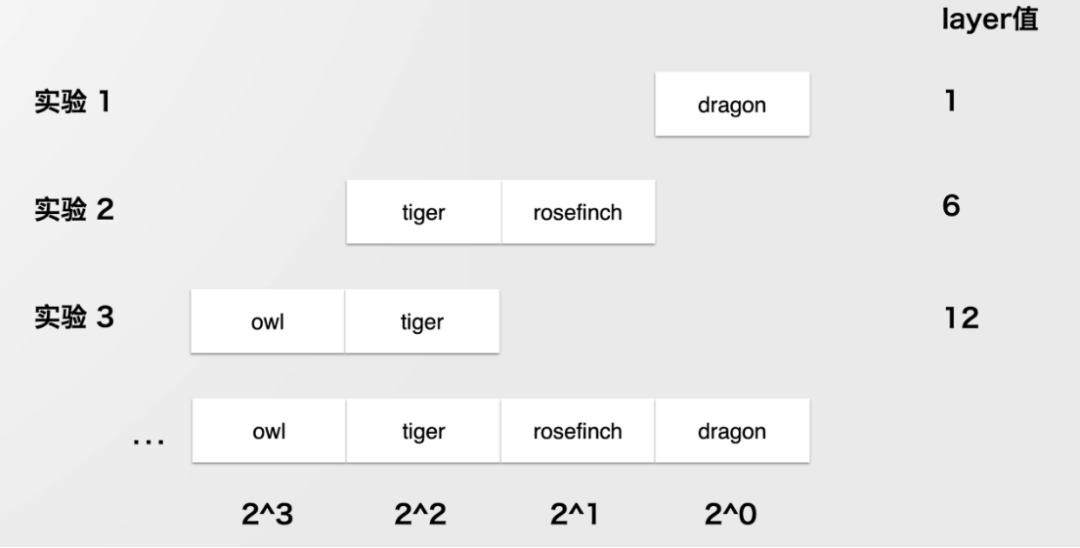
Task: Click the 实验 1 row label
Action: [72, 102]
